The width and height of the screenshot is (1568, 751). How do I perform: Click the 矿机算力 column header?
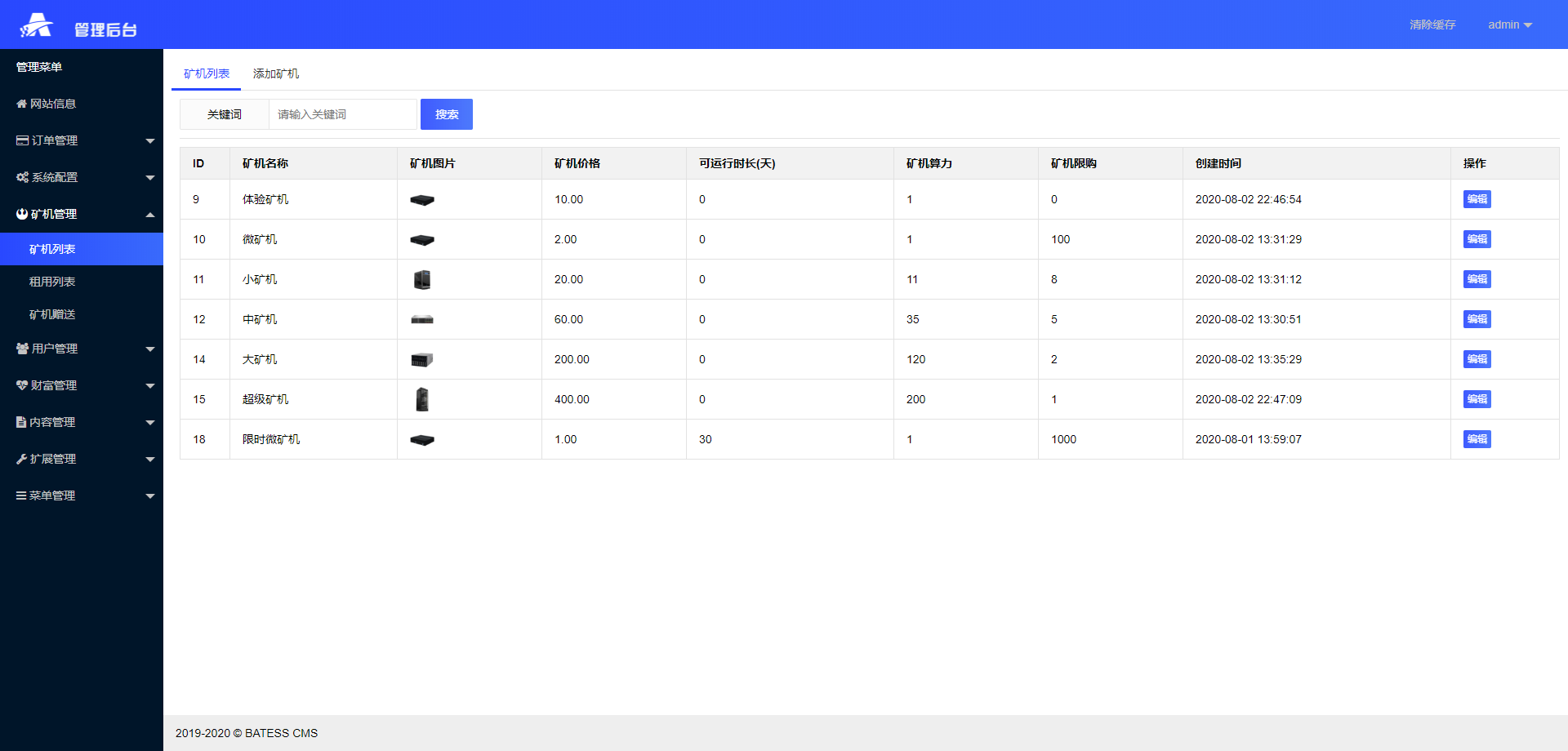click(966, 163)
